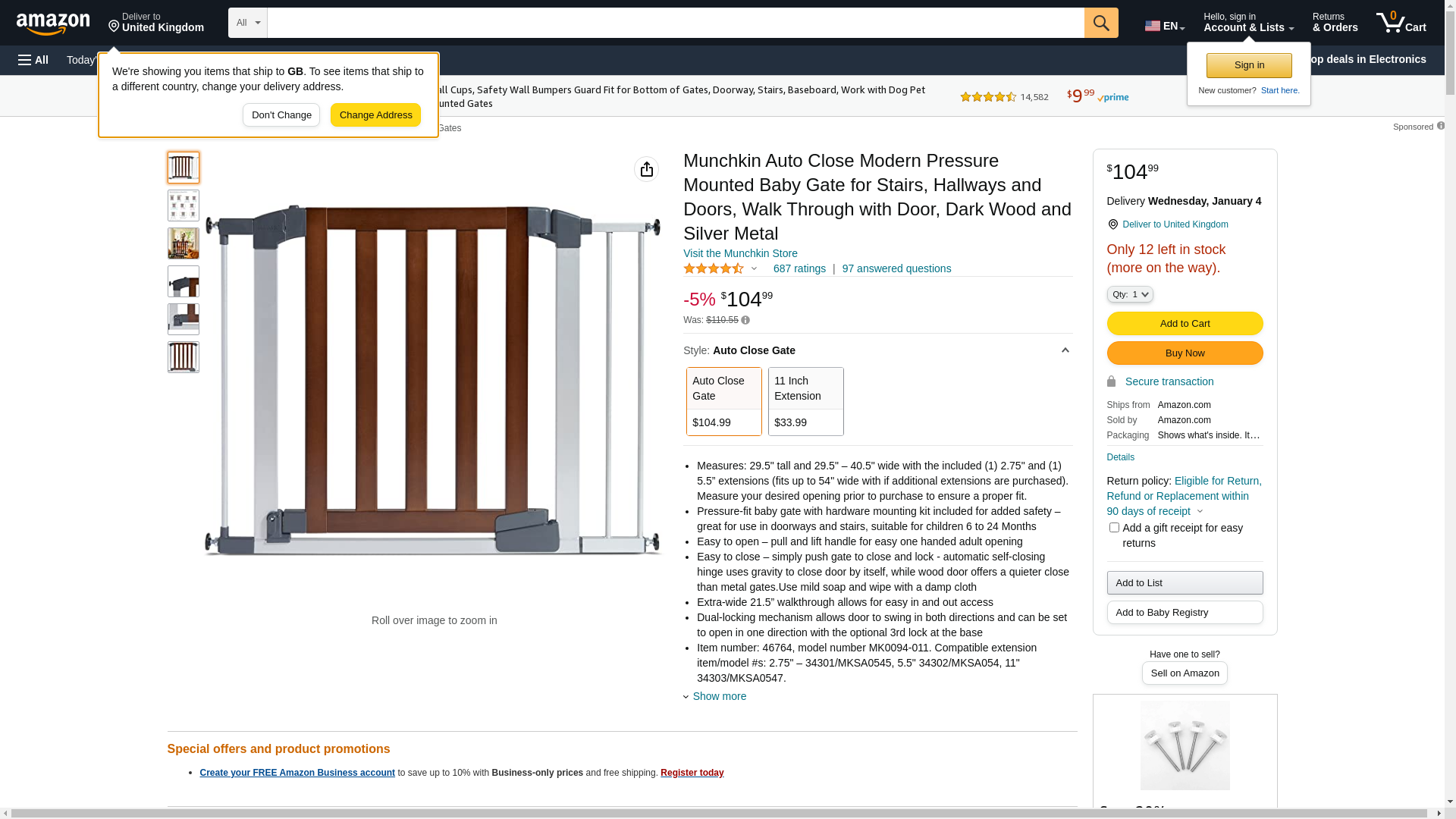Click the Amazon logo
The width and height of the screenshot is (1456, 819).
53,24
